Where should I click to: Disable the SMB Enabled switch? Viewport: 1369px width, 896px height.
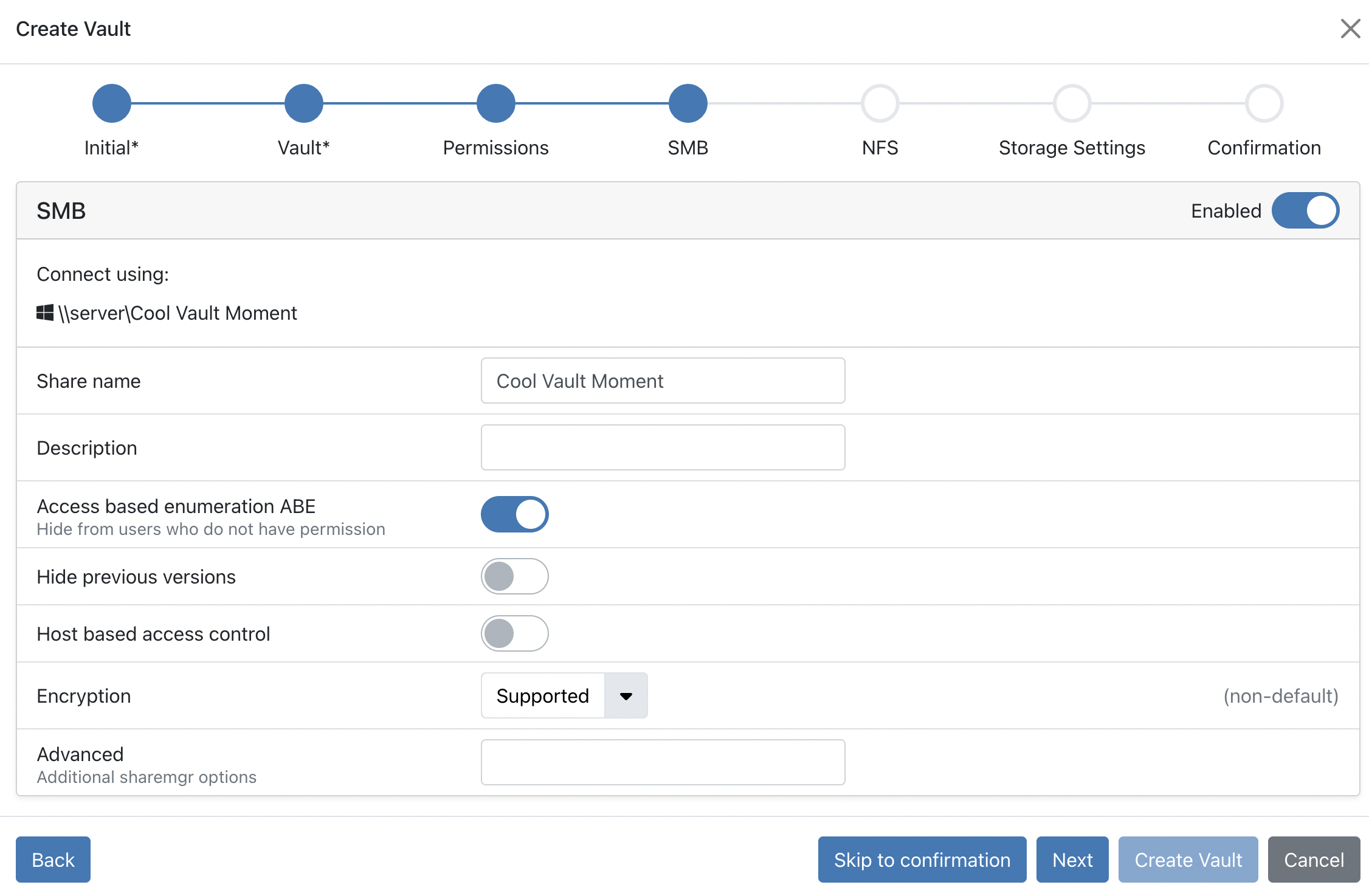click(1305, 210)
